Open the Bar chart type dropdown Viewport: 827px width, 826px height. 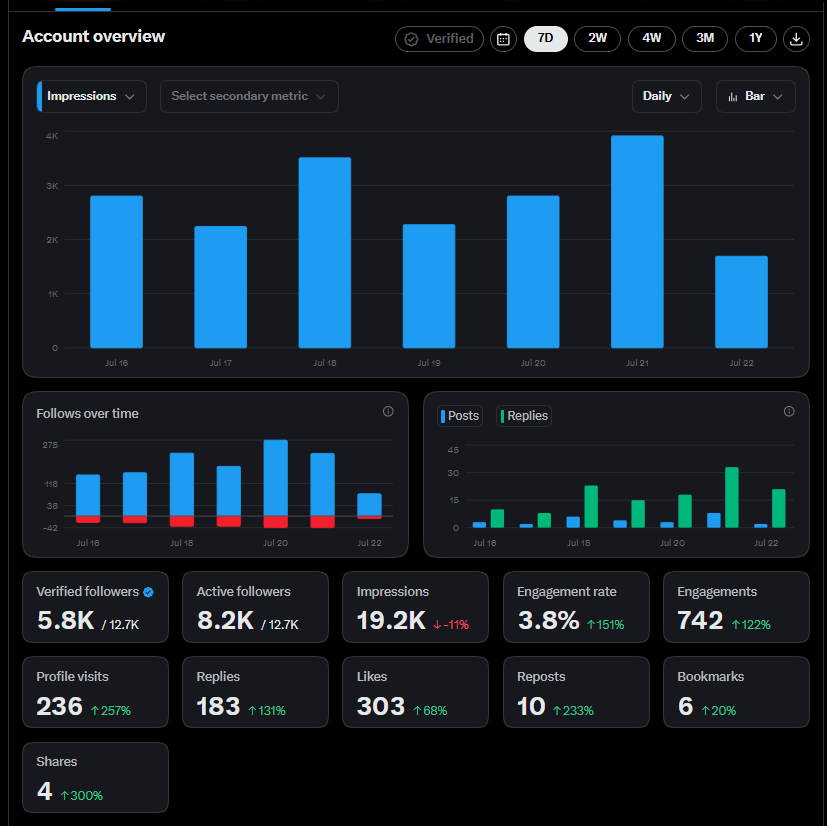(755, 97)
